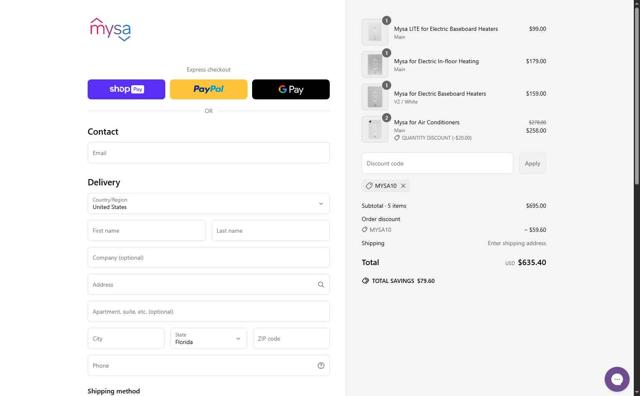Focus the Apartment, suite field
Screen dimensions: 640x396
(x=209, y=311)
